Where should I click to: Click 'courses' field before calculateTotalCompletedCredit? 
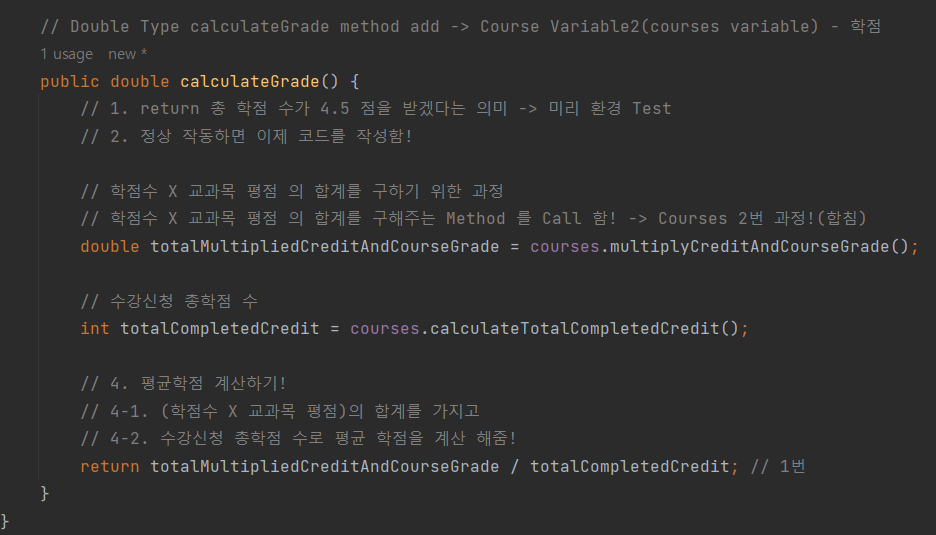384,328
